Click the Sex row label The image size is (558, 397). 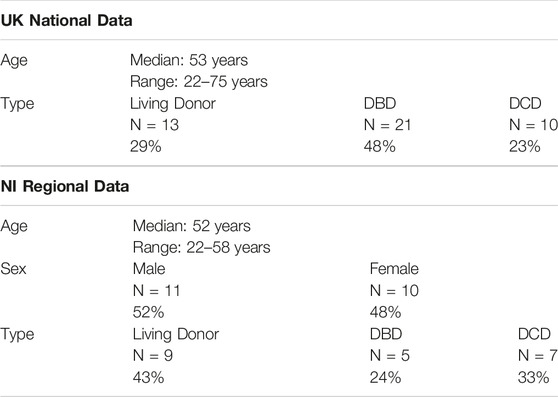coord(13,269)
